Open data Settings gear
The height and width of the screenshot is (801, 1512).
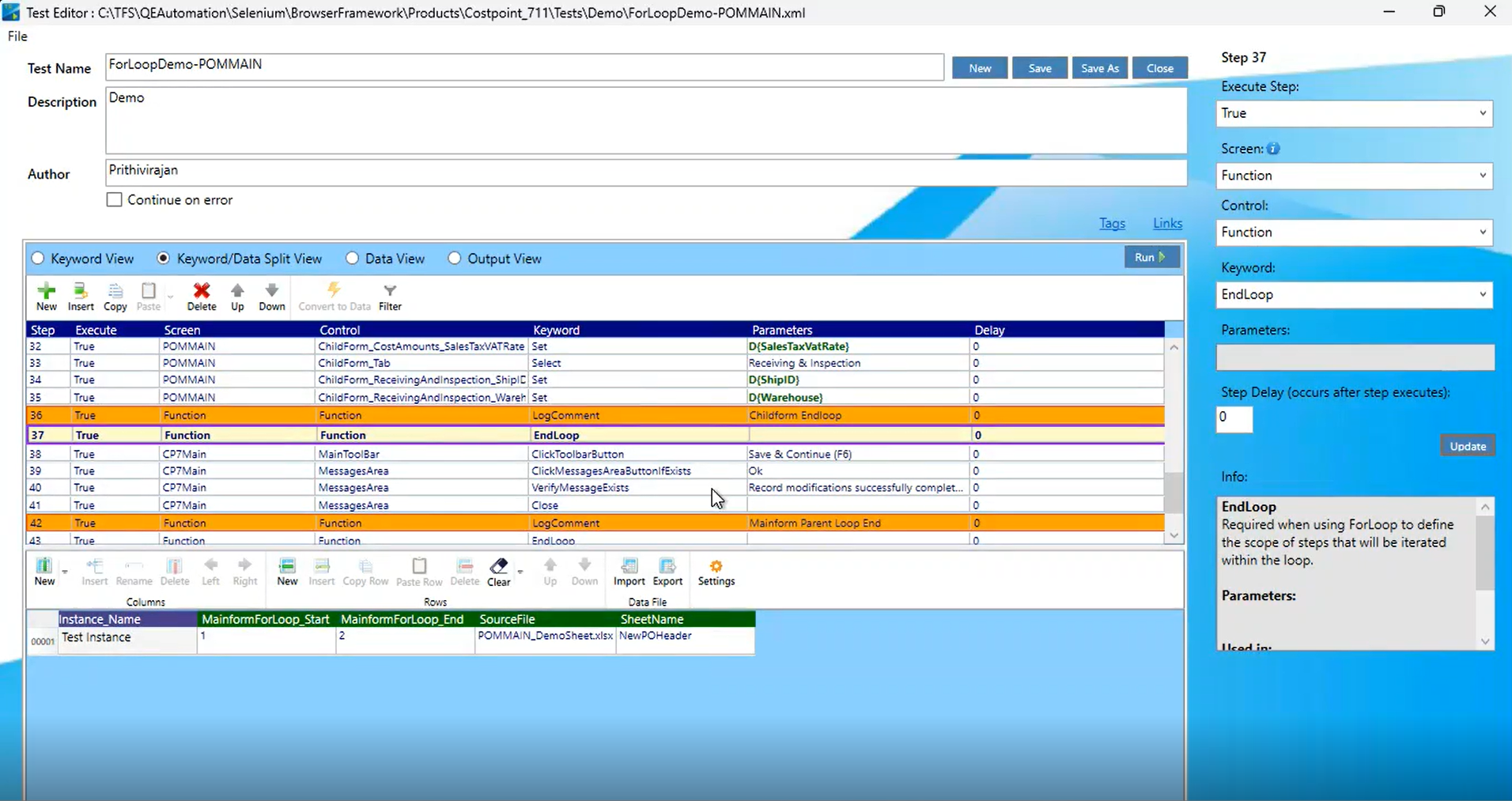716,571
